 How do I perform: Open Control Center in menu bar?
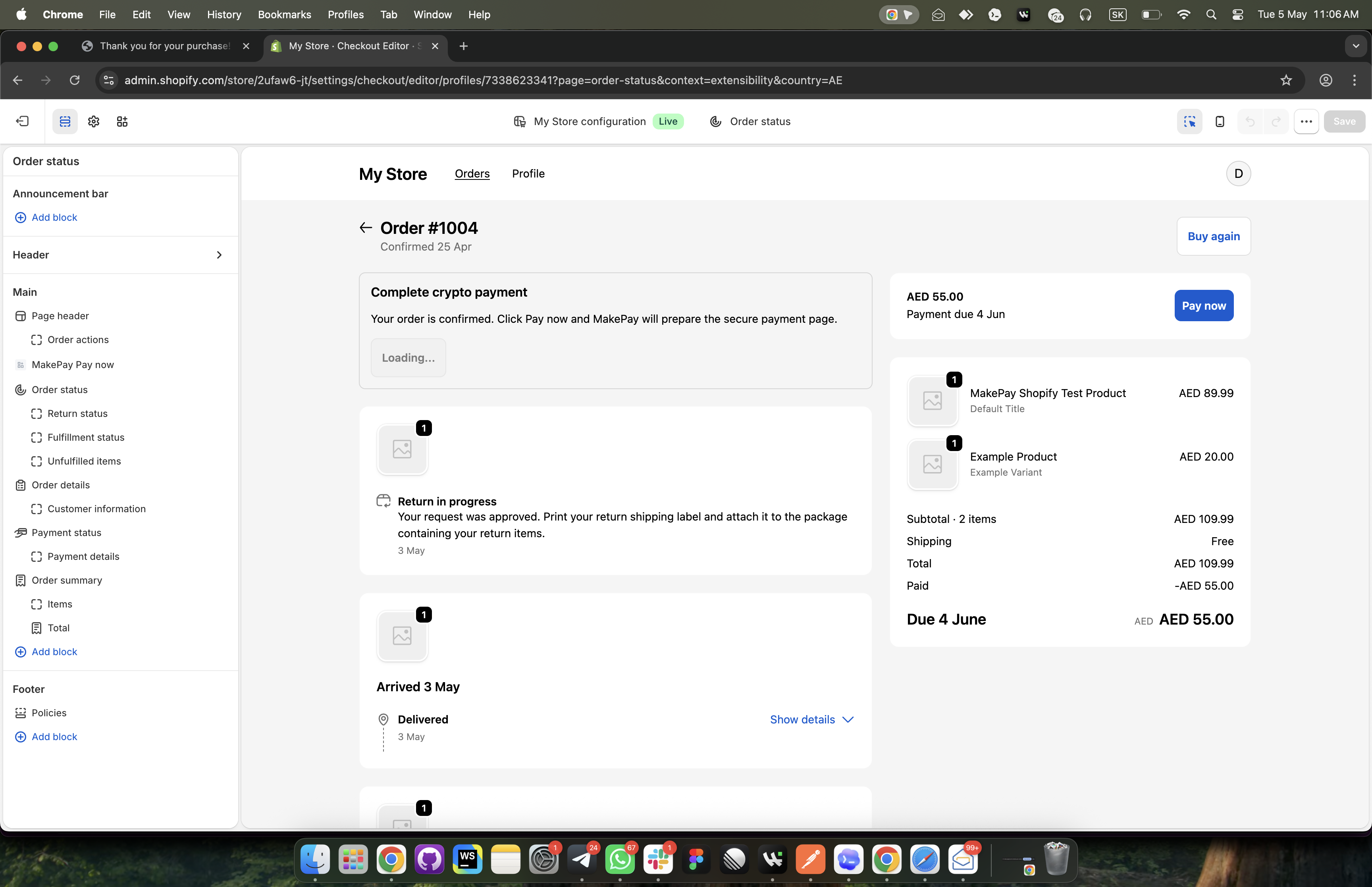click(1238, 14)
